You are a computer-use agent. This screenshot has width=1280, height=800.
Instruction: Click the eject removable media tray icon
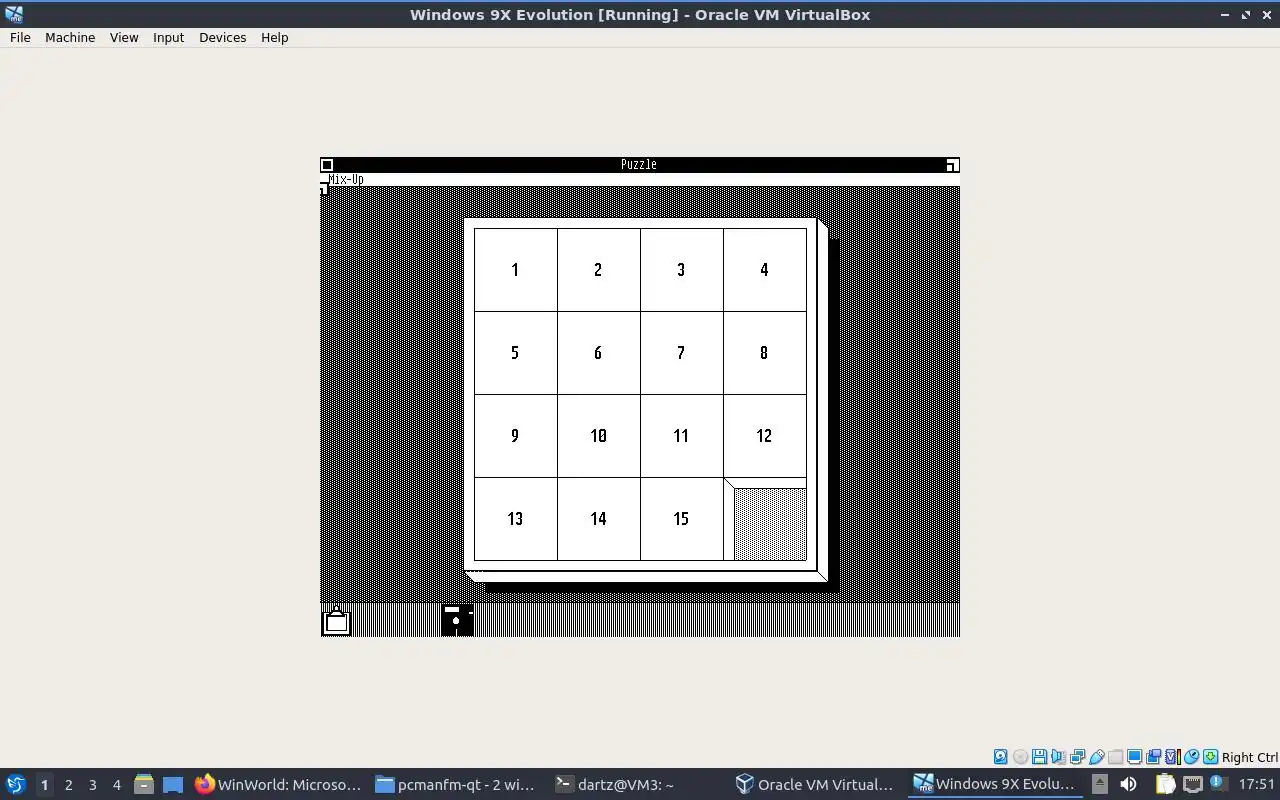point(1100,785)
